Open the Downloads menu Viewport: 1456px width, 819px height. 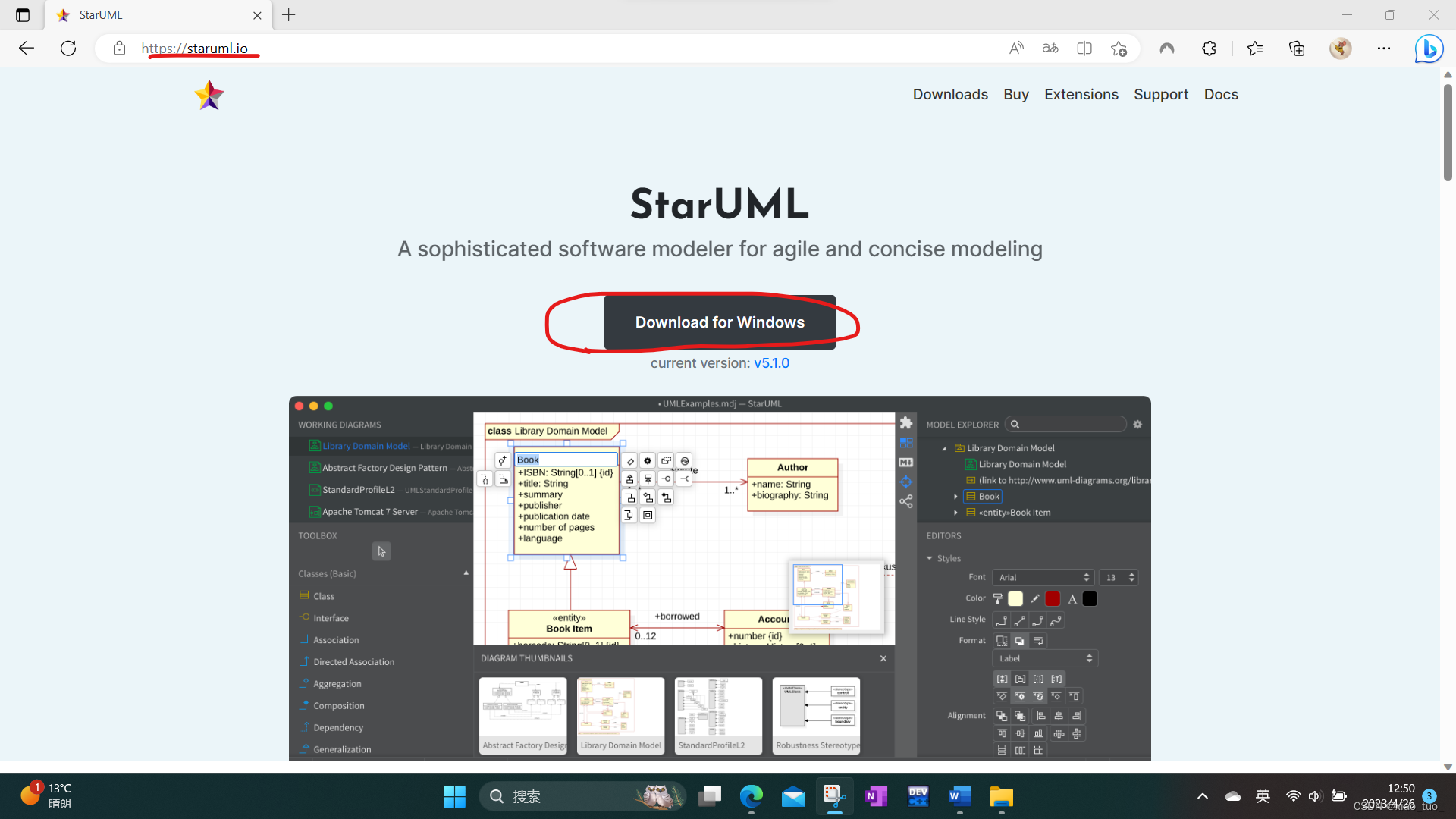950,94
